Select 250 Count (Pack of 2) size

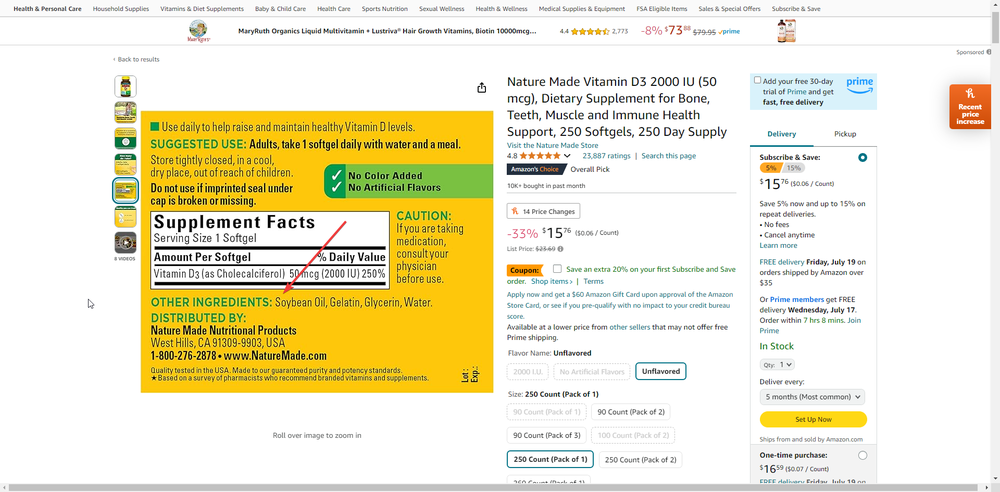pos(640,459)
